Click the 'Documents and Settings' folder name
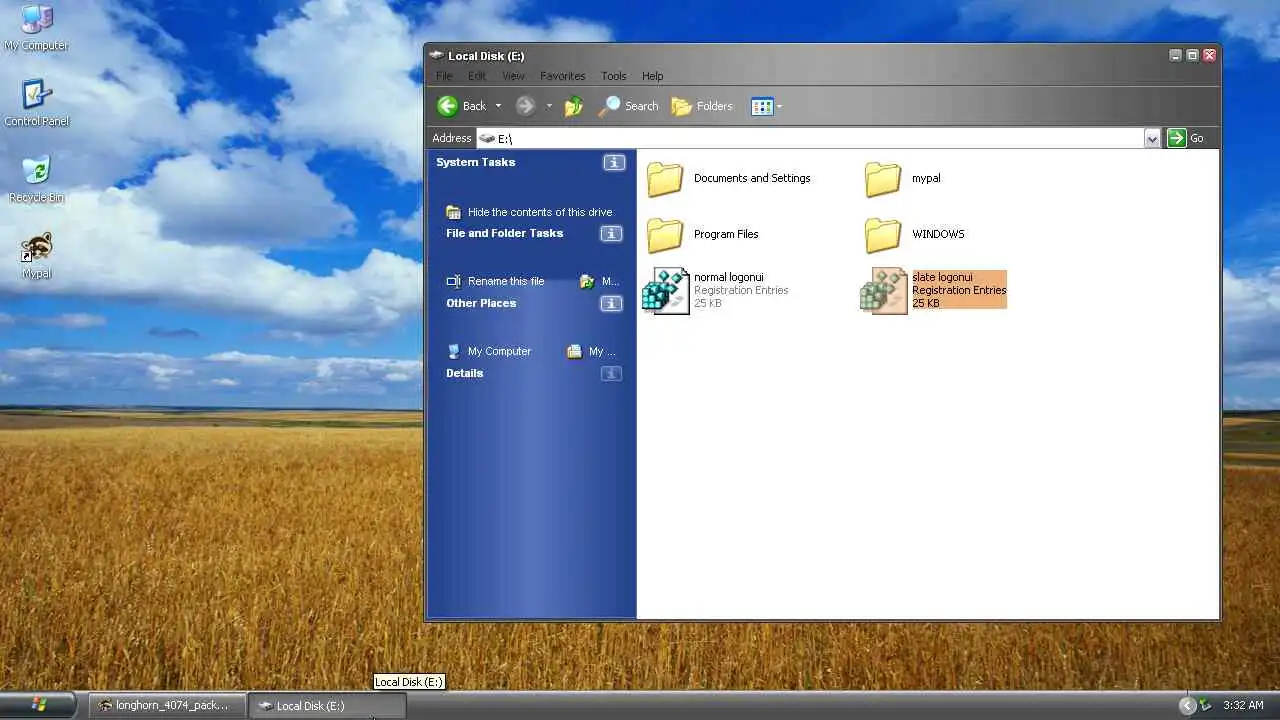Screen dimensions: 1280x720 (752, 178)
